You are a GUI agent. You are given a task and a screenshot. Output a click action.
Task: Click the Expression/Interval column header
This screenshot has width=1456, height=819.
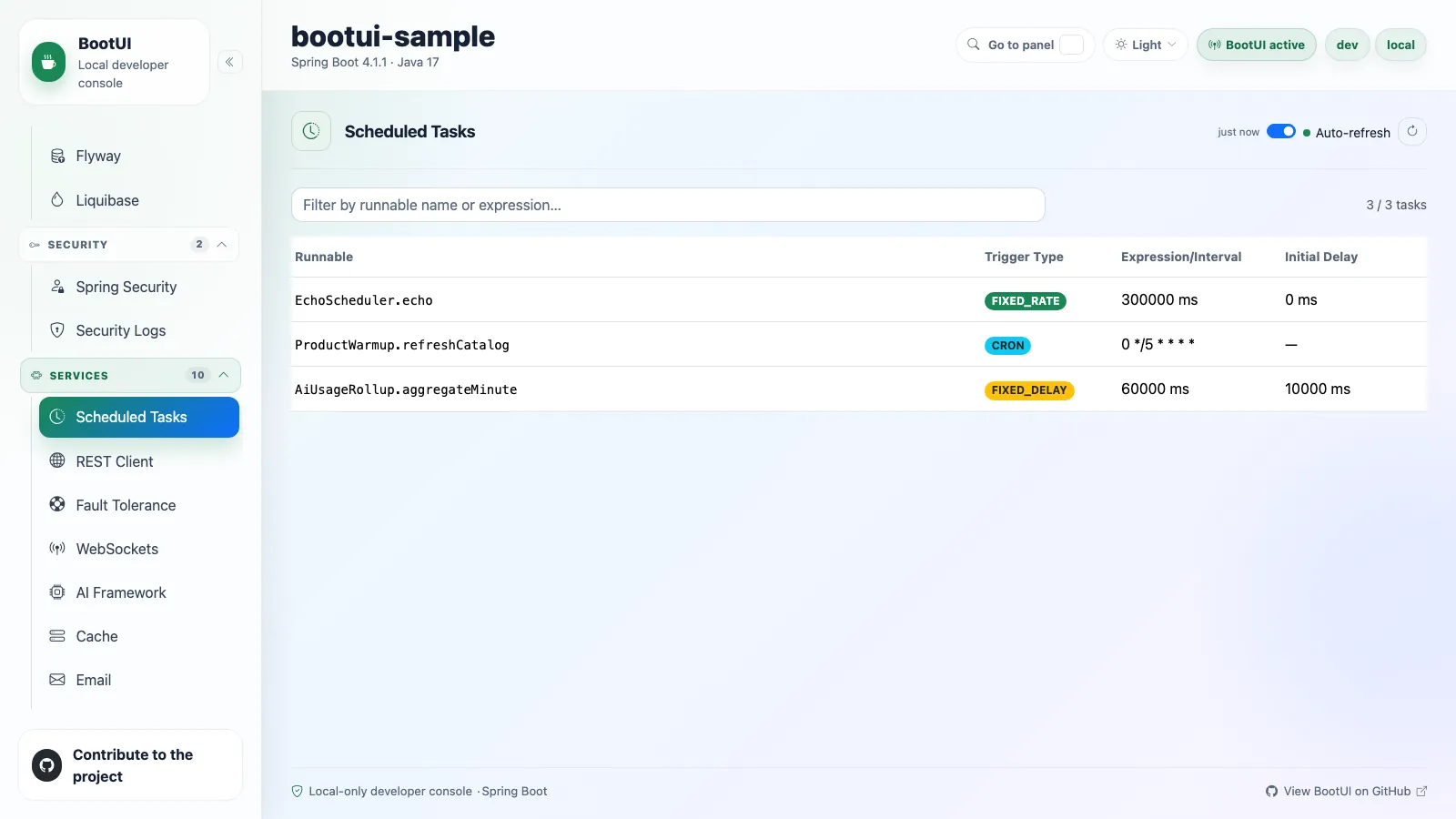coord(1181,257)
